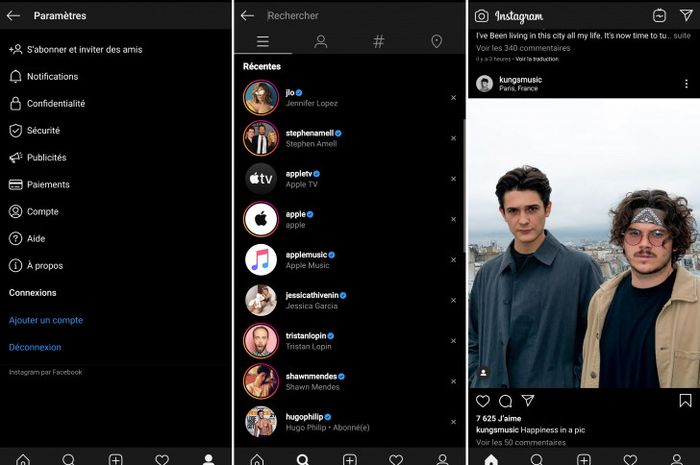Select the top results list tab
Image resolution: width=700 pixels, height=465 pixels.
coord(263,42)
